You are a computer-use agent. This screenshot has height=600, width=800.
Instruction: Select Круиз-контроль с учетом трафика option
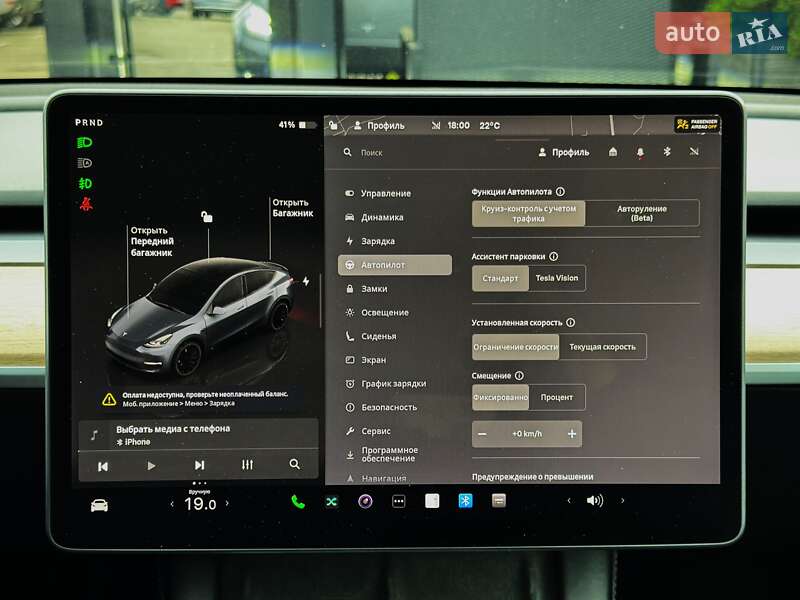[529, 213]
